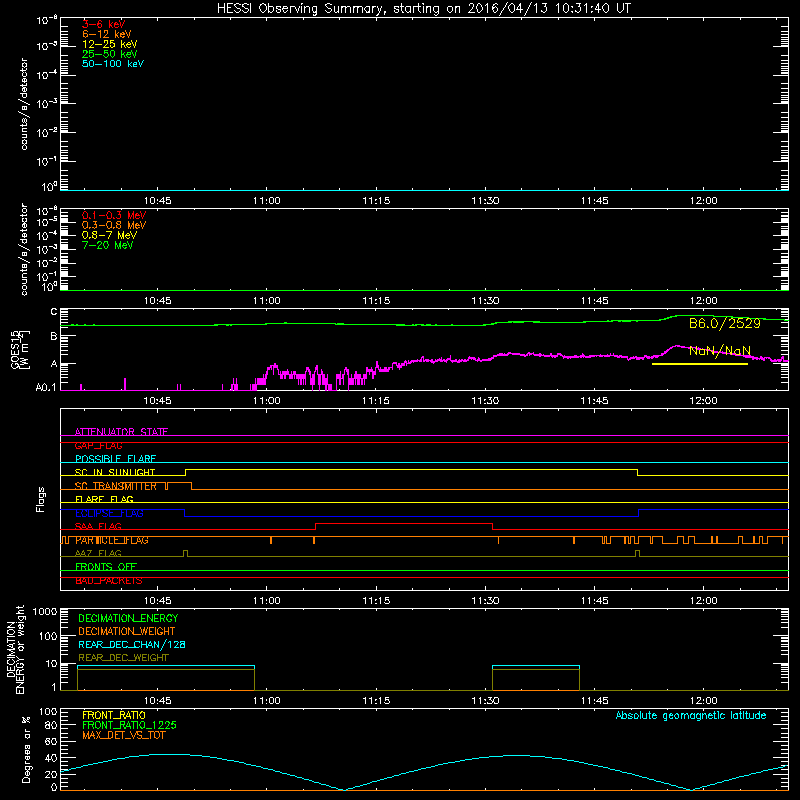Select the FLARE_FLAG label
Screen dimensions: 800x800
(104, 499)
